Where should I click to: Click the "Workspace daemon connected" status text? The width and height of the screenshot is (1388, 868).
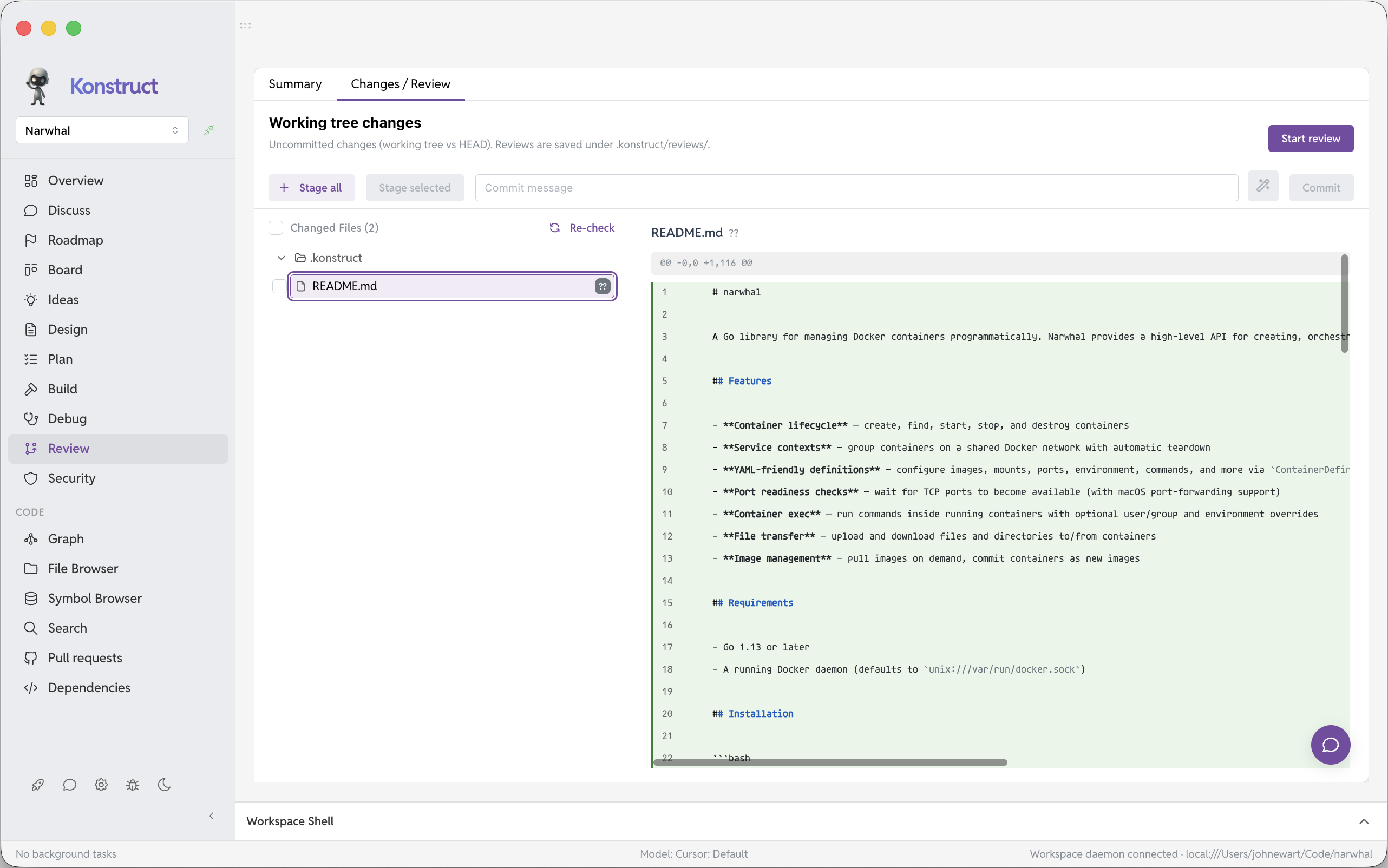[1103, 854]
